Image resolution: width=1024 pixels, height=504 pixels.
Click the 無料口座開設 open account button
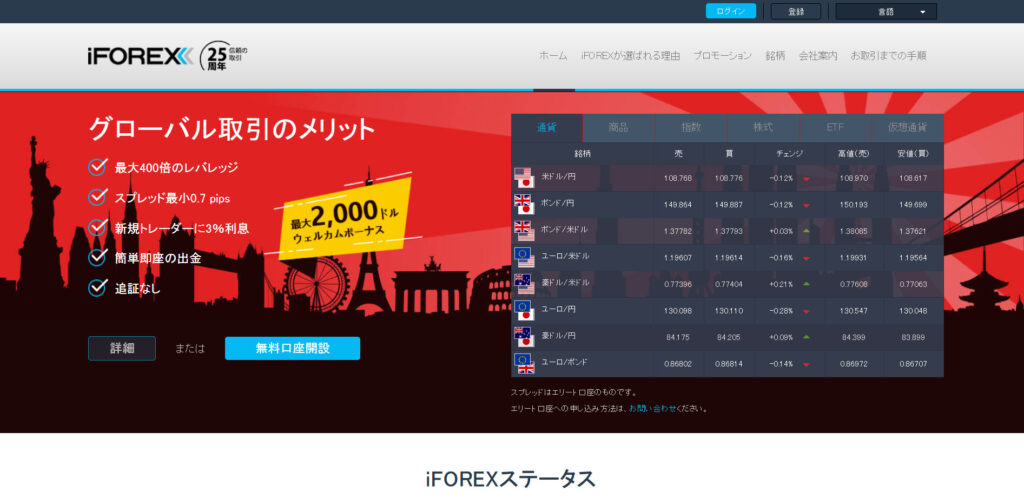(x=293, y=349)
